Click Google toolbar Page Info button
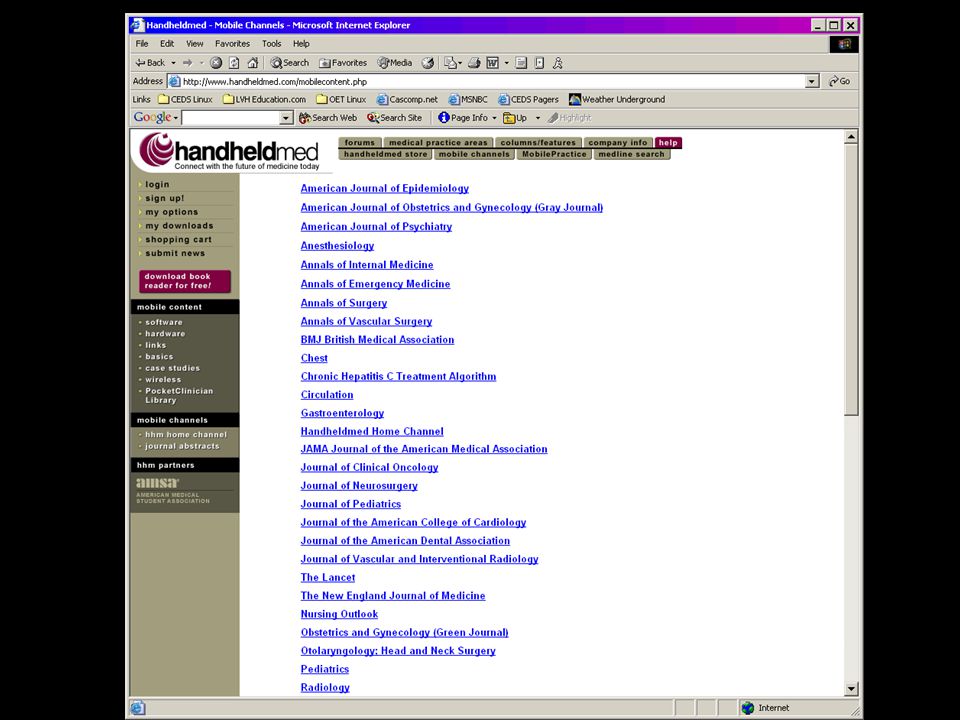Image resolution: width=960 pixels, height=720 pixels. tap(463, 118)
